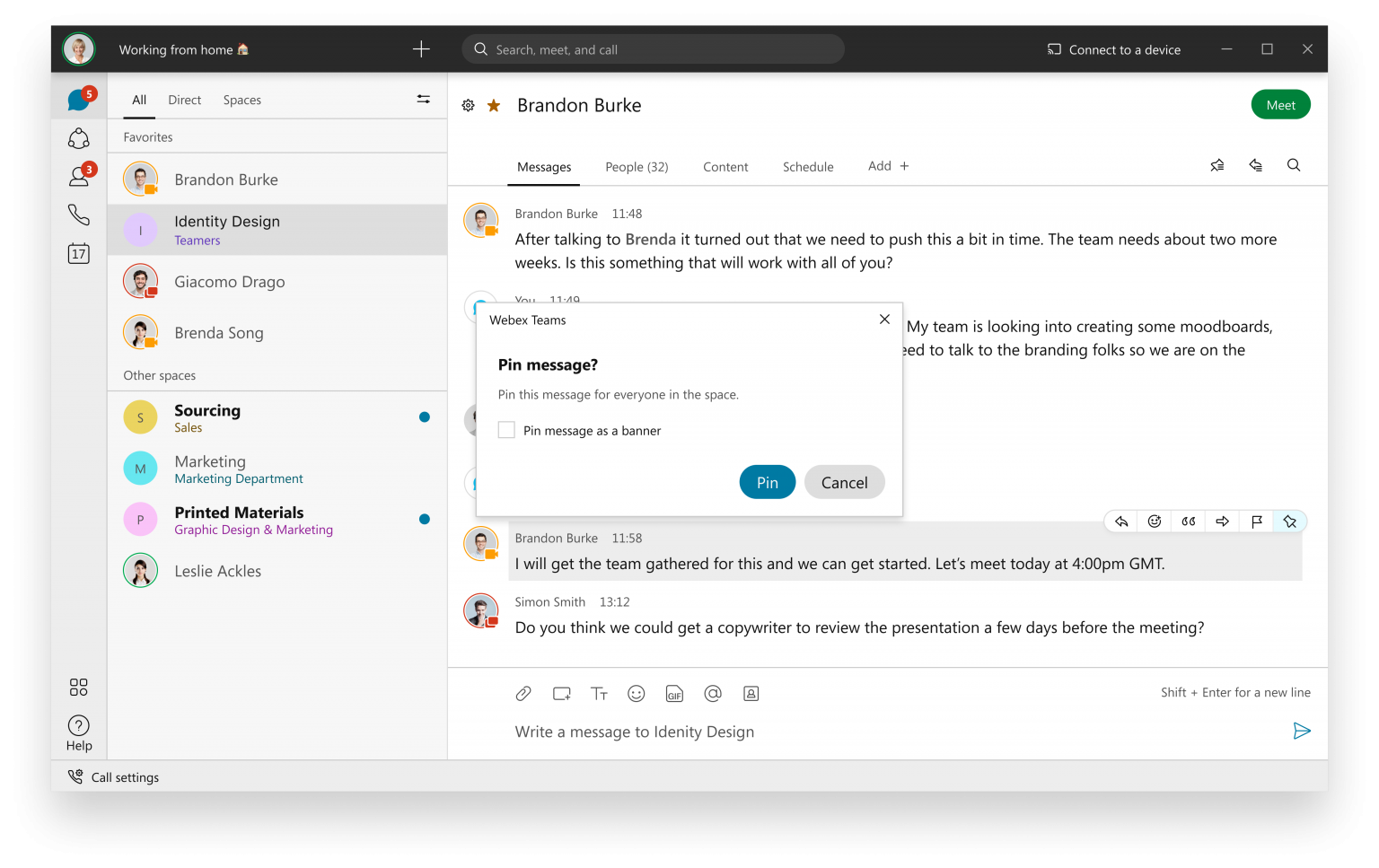Forward Brandon's message with the arrow icon
Screen dimensions: 1379x868
1222,521
